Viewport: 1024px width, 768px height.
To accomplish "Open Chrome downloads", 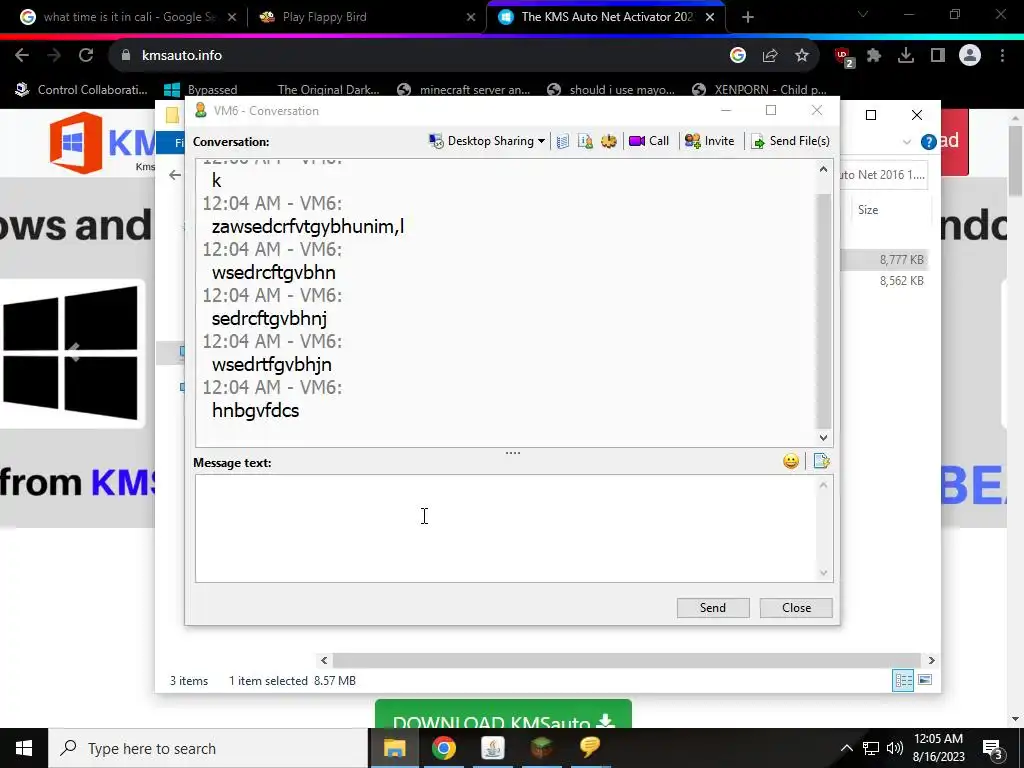I will (x=906, y=56).
